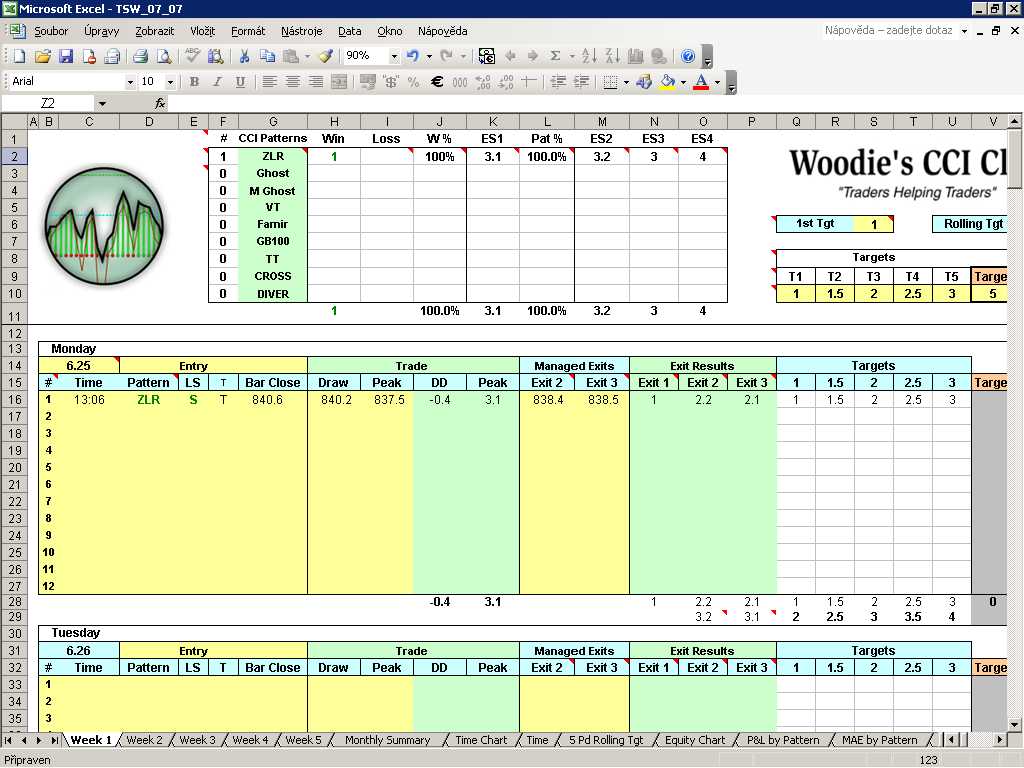Open the Nástroje menu
The image size is (1024, 768).
(x=302, y=31)
